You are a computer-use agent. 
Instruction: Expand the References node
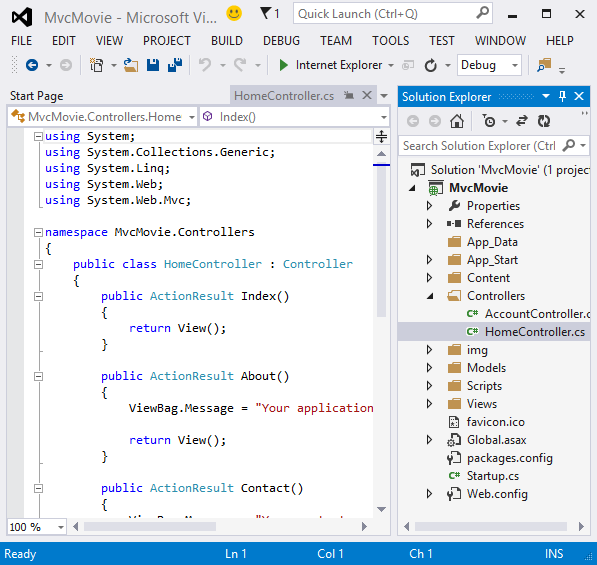[429, 224]
